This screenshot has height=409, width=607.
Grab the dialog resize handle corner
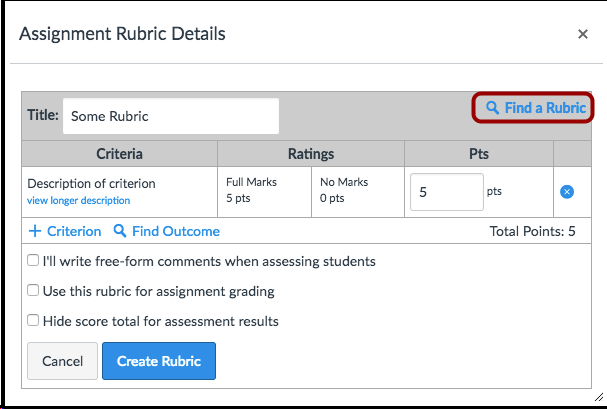[599, 397]
